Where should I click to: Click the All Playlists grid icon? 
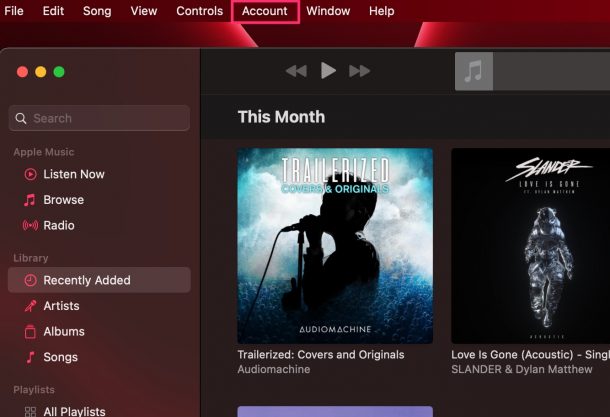[x=30, y=412]
